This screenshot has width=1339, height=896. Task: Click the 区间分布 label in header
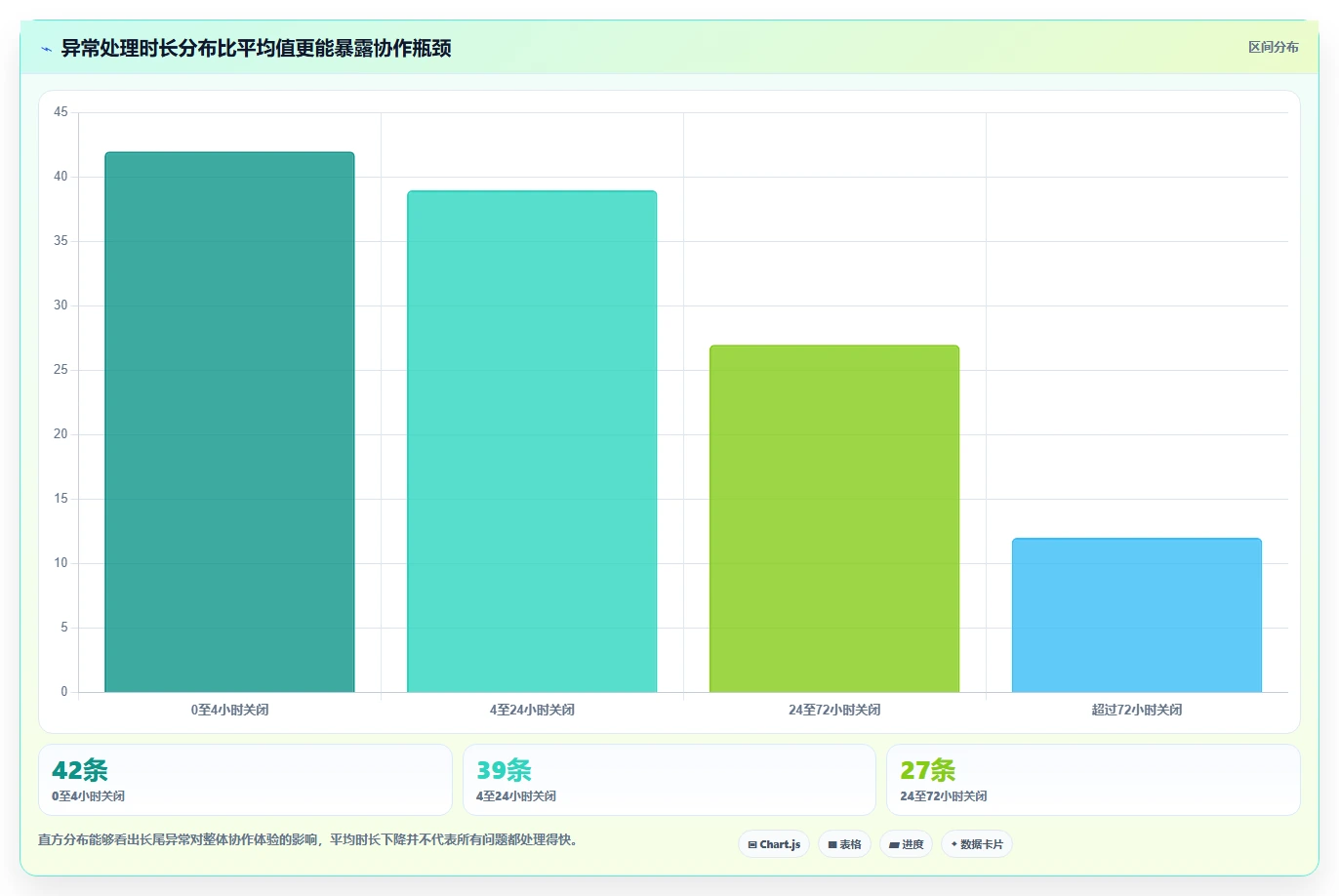click(1274, 47)
